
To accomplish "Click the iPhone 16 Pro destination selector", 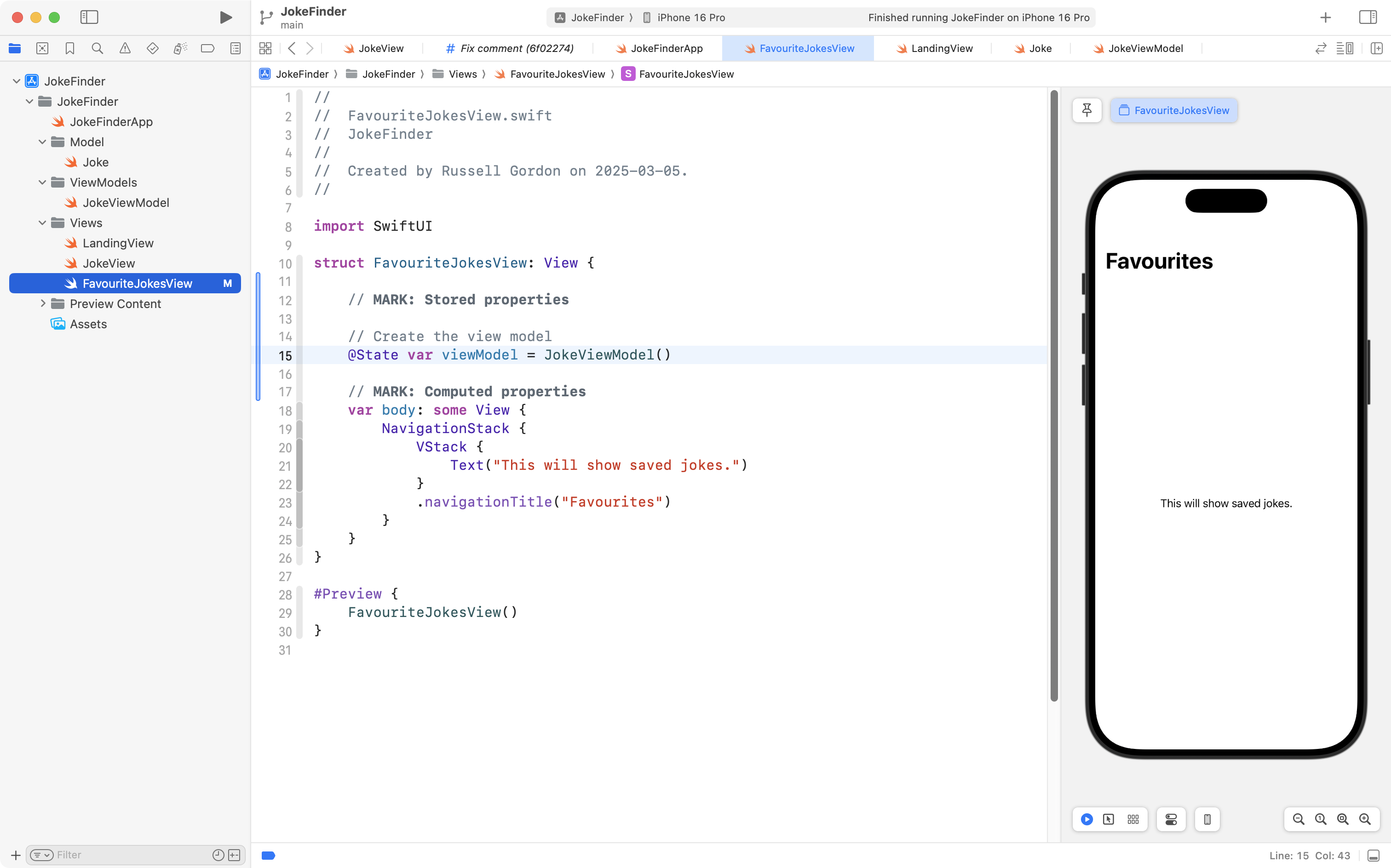I will point(690,17).
